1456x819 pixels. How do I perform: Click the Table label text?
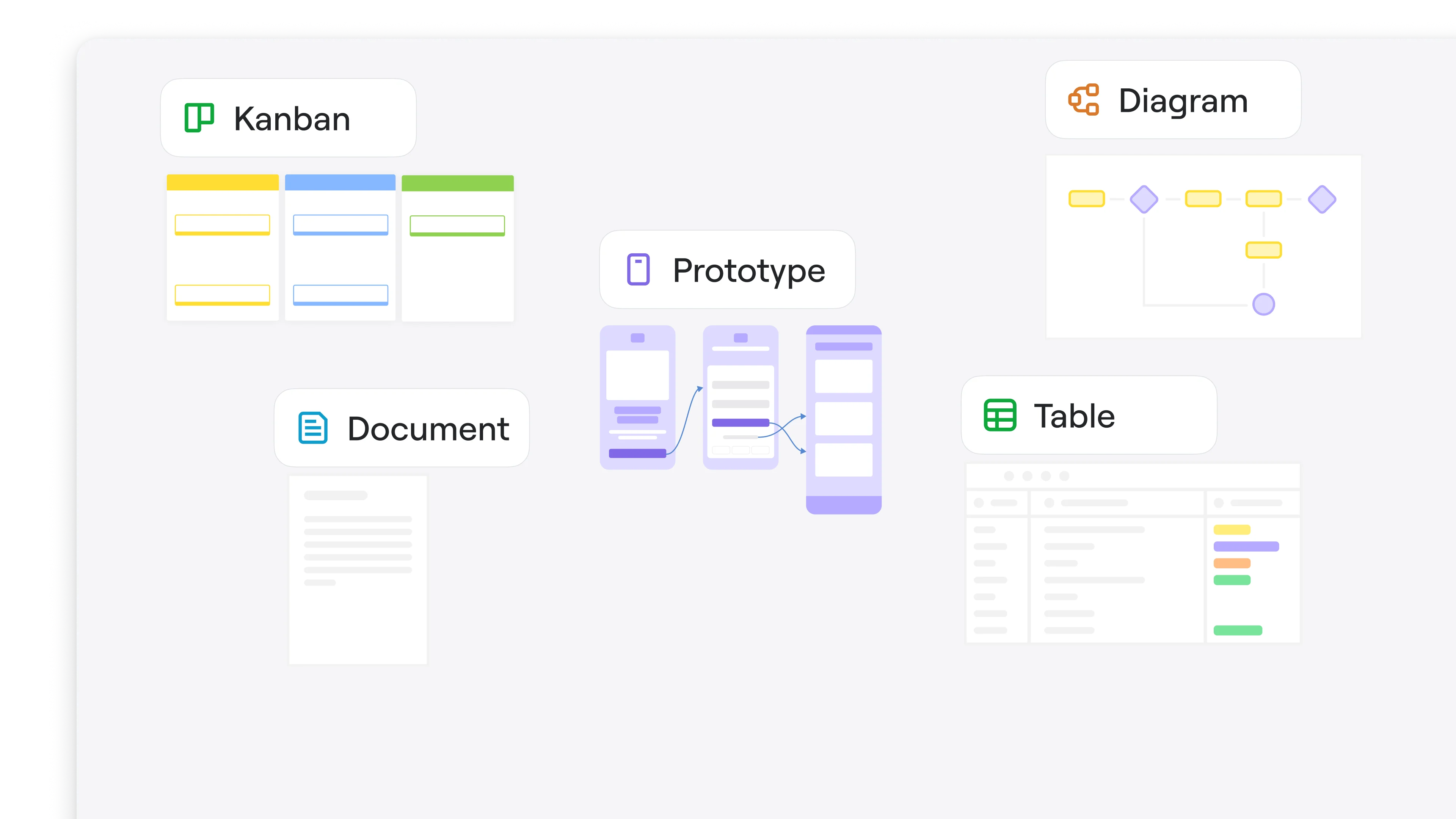[1074, 416]
